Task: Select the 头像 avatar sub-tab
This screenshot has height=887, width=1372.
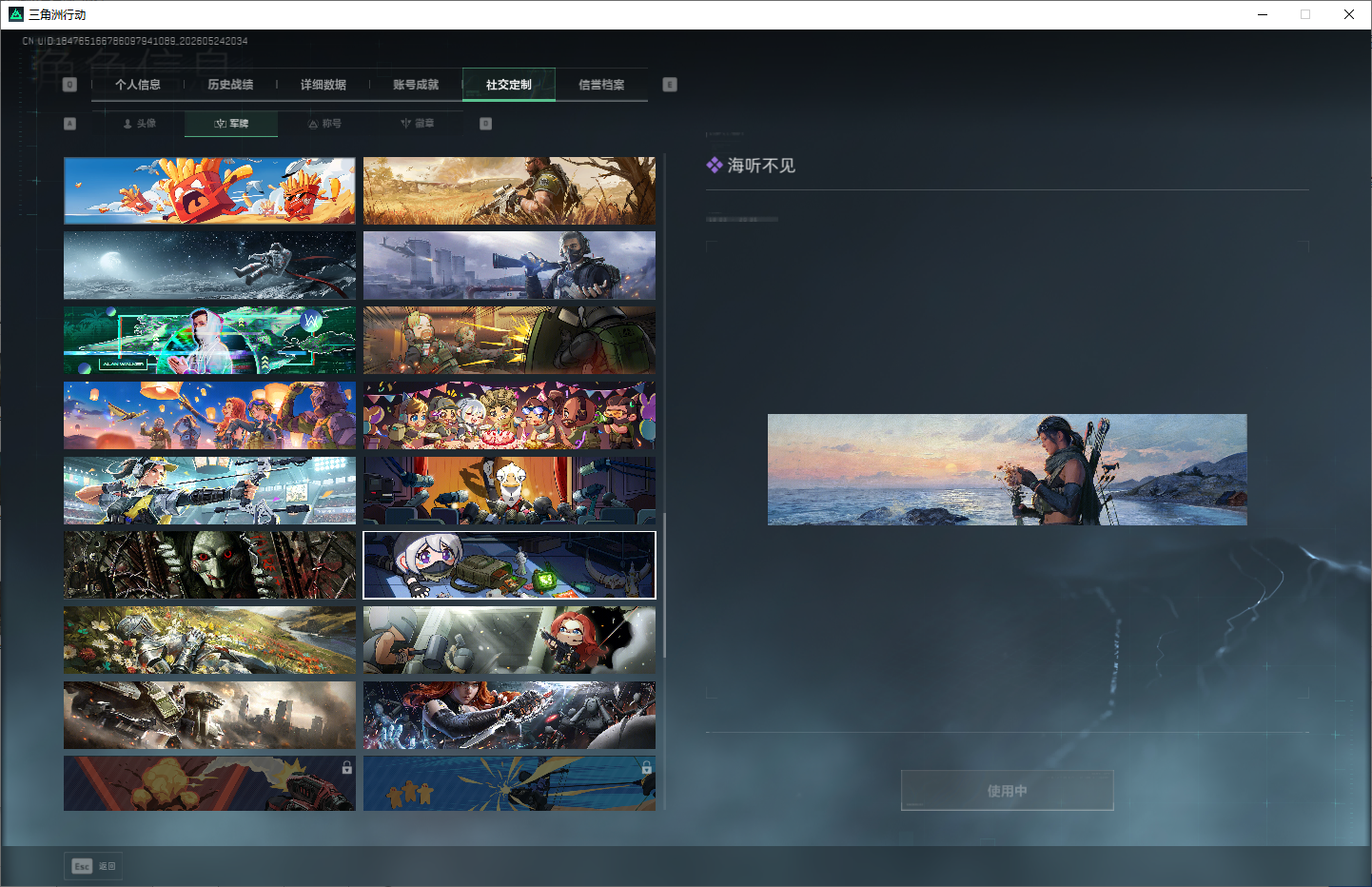Action: coord(139,124)
